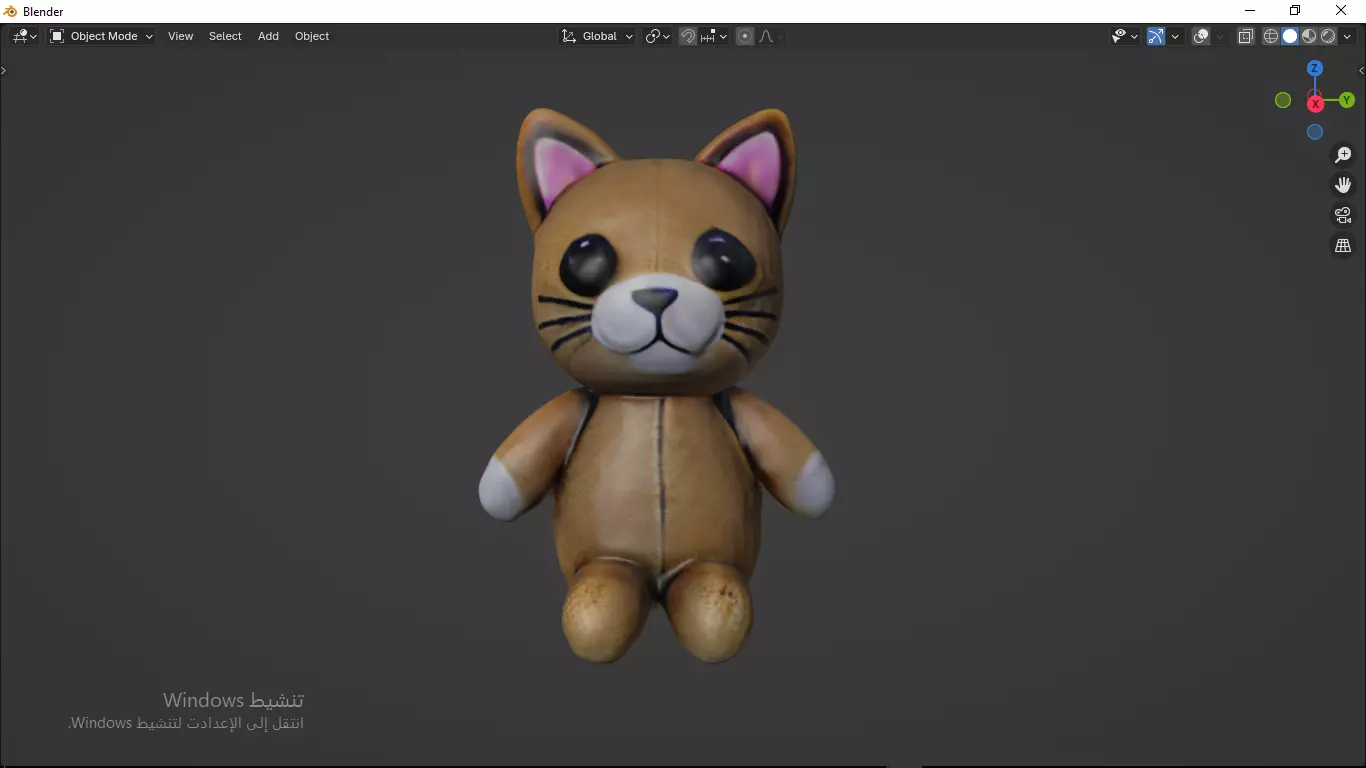Switch to wireframe viewport shading

point(1271,36)
